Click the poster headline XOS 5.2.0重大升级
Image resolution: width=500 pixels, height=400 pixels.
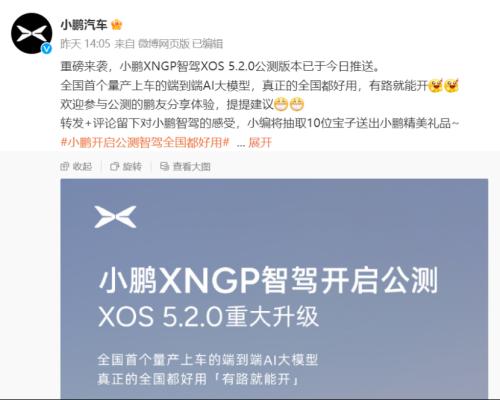click(x=209, y=316)
